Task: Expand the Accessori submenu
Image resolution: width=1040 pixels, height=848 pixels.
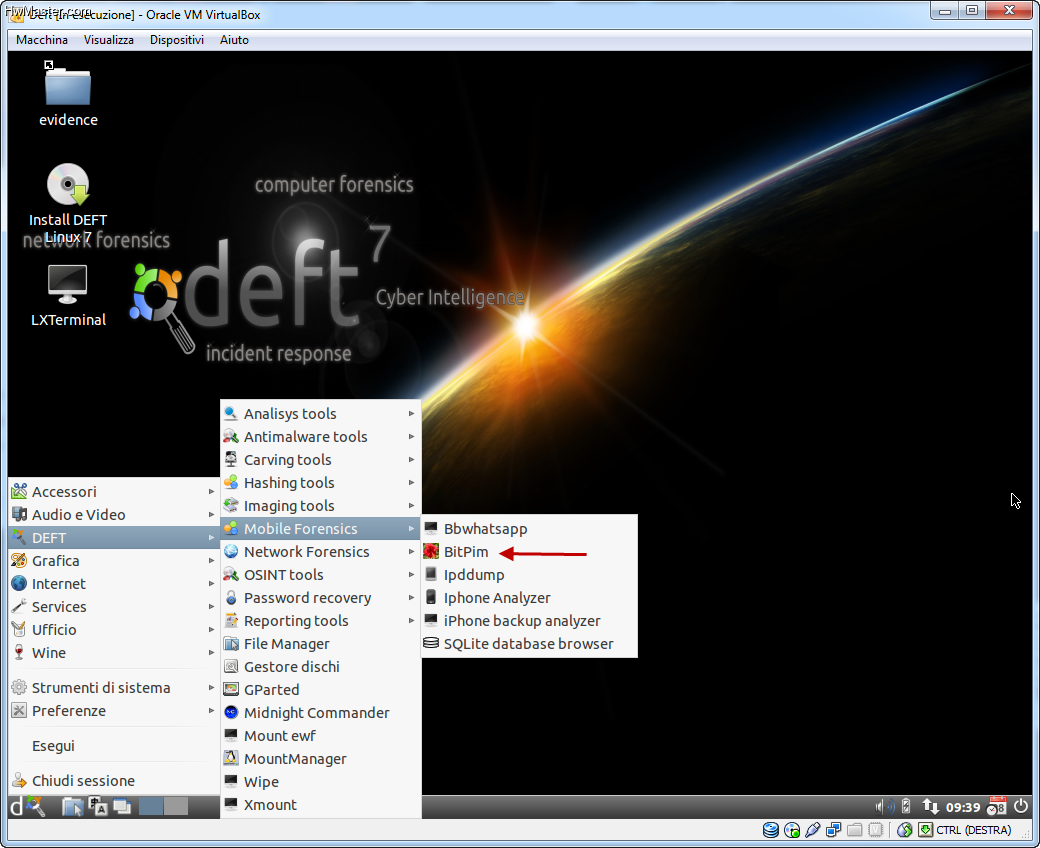Action: tap(114, 492)
